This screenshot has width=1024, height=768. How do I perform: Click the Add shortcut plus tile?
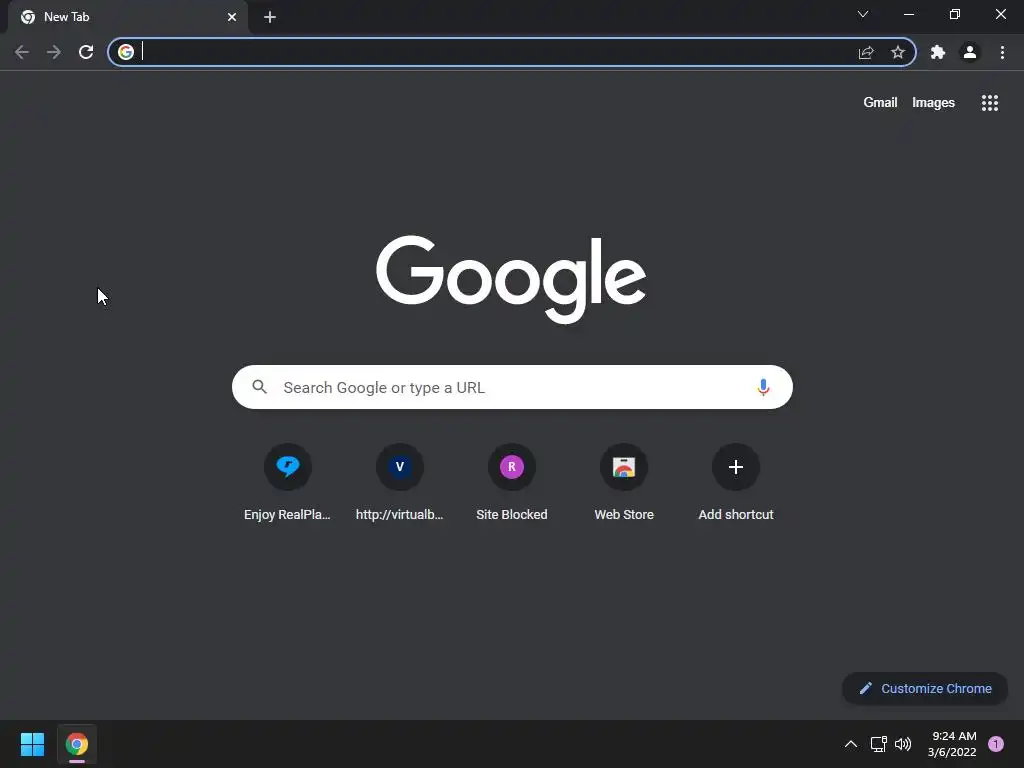pyautogui.click(x=736, y=483)
